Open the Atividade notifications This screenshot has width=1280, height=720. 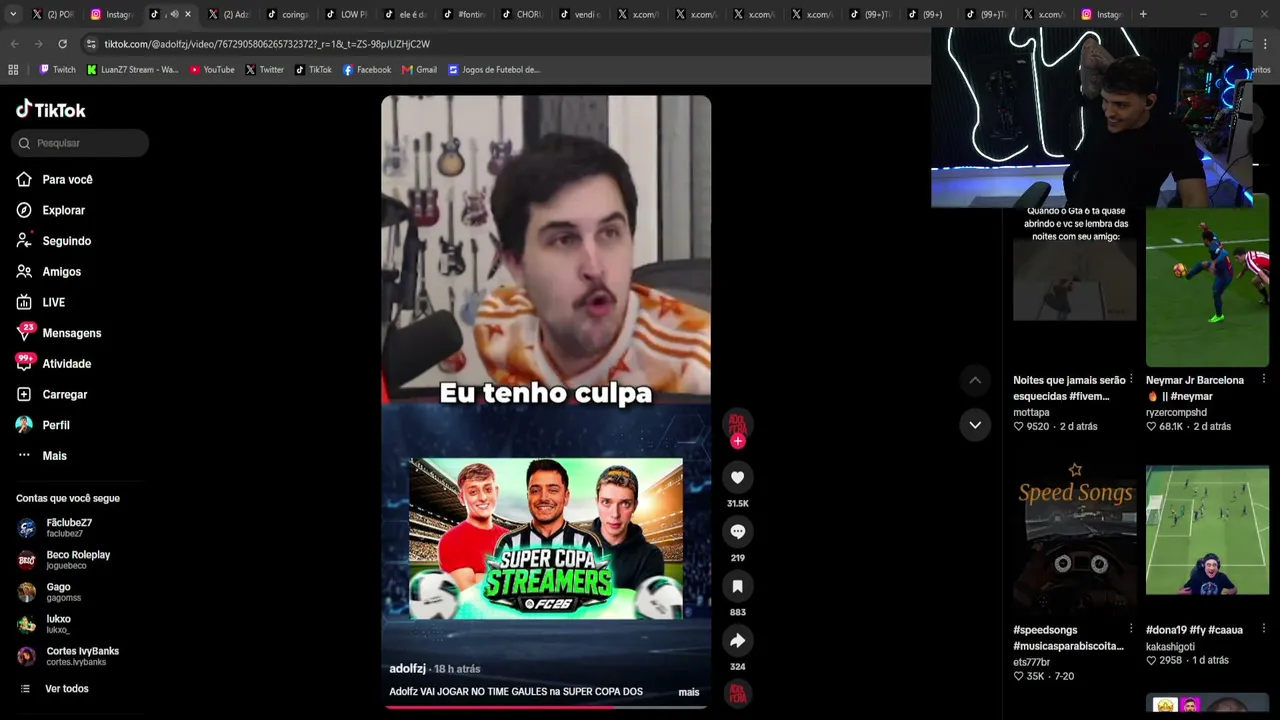click(x=54, y=364)
